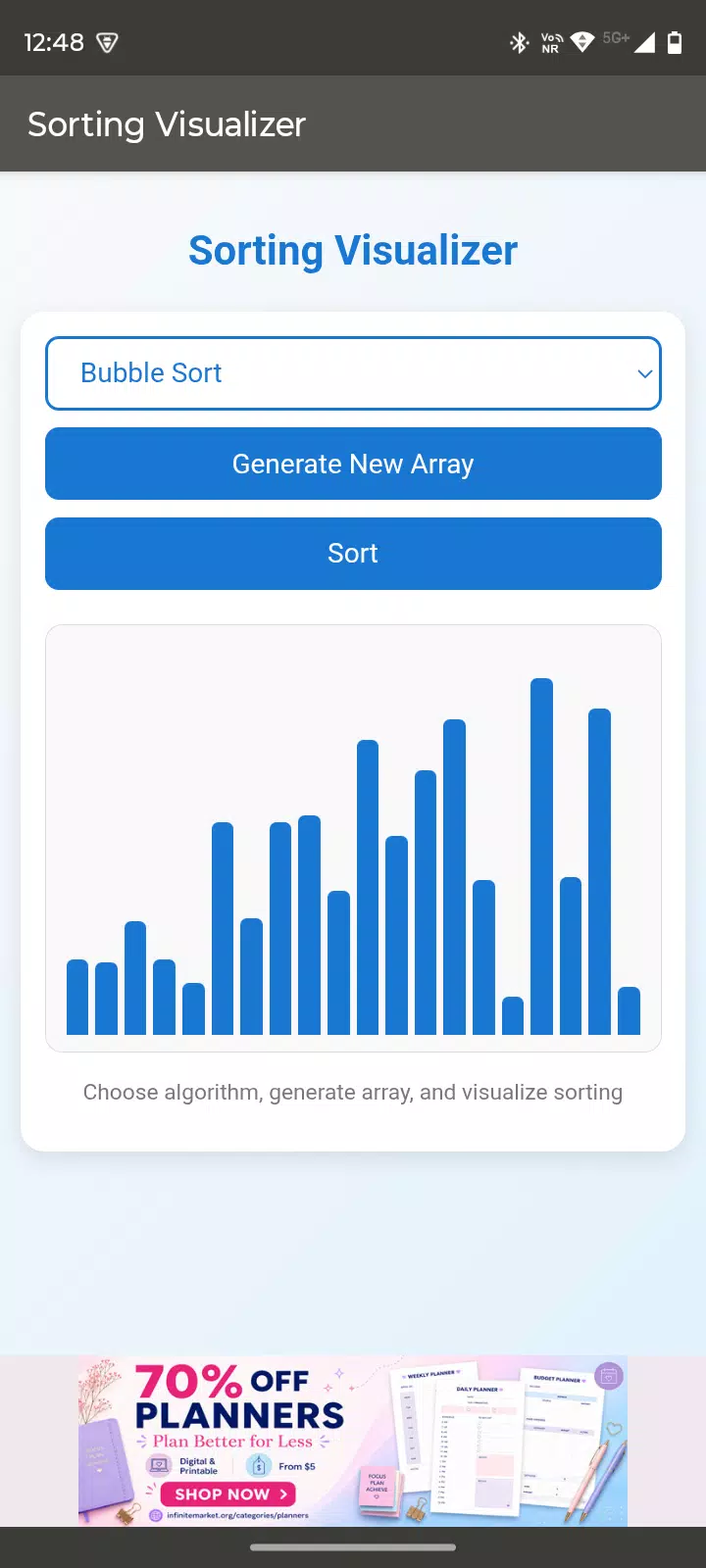Tap the VoNR network indicator icon
Image resolution: width=706 pixels, height=1568 pixels.
click(x=551, y=42)
